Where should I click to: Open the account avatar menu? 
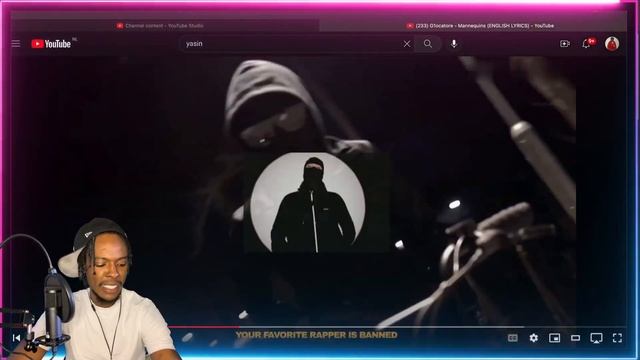[612, 44]
